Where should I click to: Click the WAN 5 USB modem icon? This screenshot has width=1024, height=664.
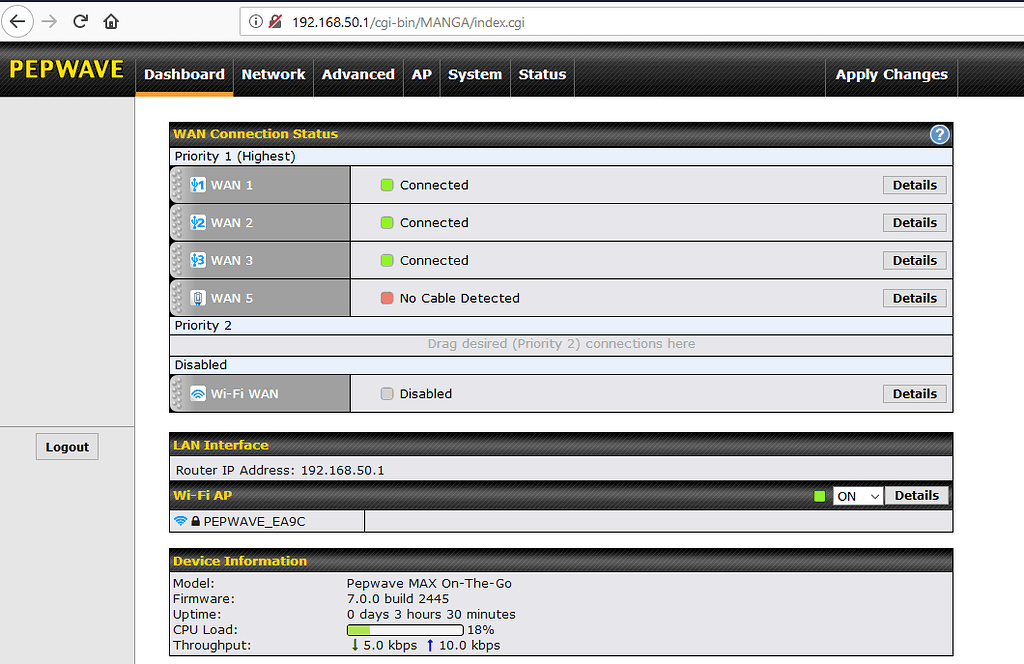pyautogui.click(x=196, y=297)
